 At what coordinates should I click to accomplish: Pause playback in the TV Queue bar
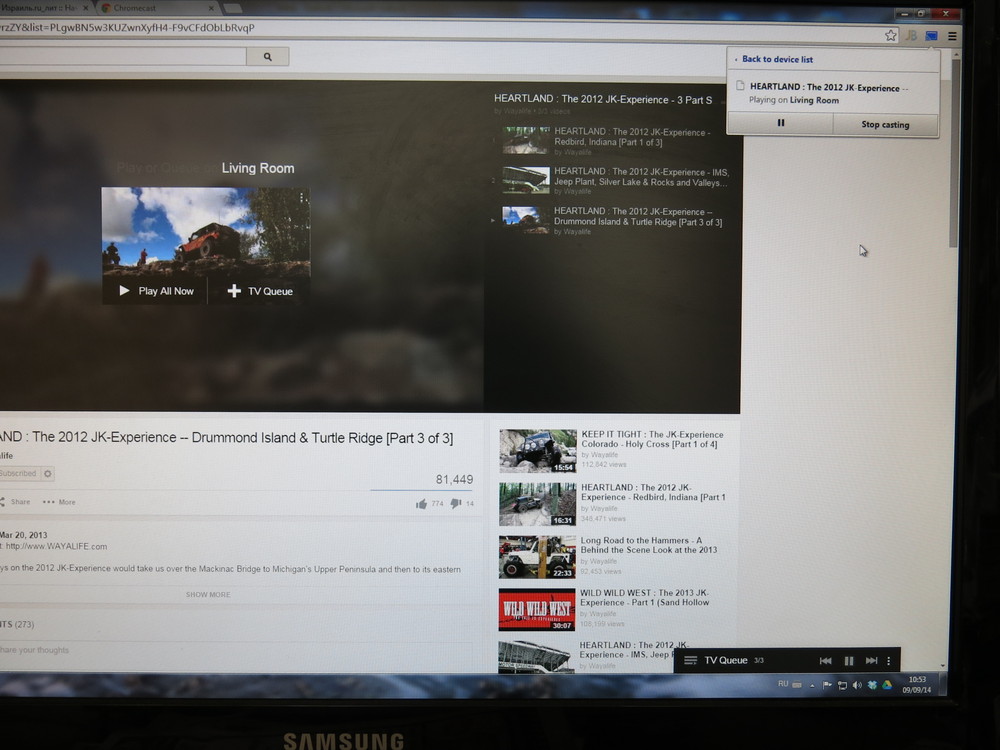click(x=849, y=661)
